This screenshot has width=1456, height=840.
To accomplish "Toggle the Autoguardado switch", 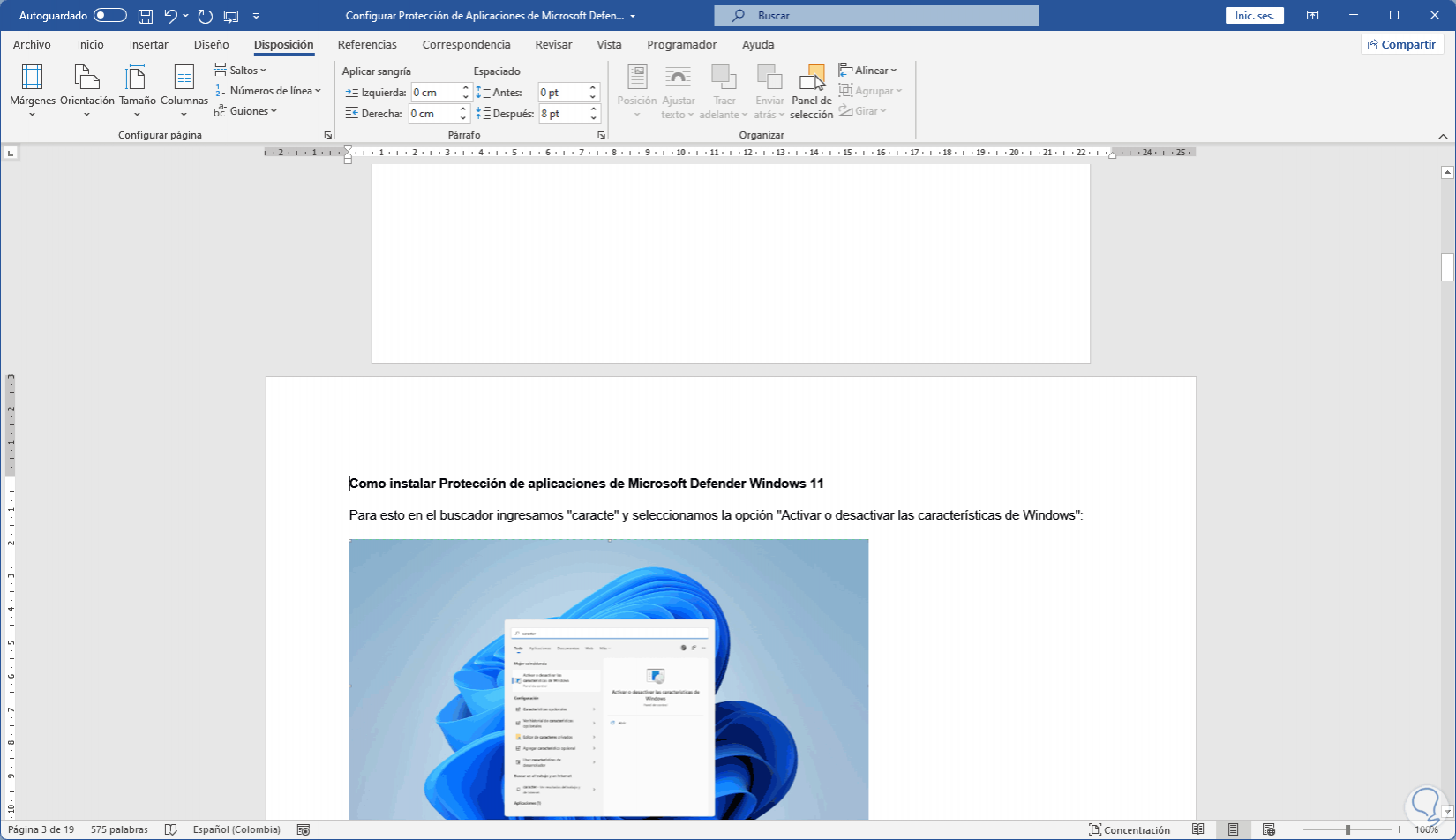I will pyautogui.click(x=110, y=16).
